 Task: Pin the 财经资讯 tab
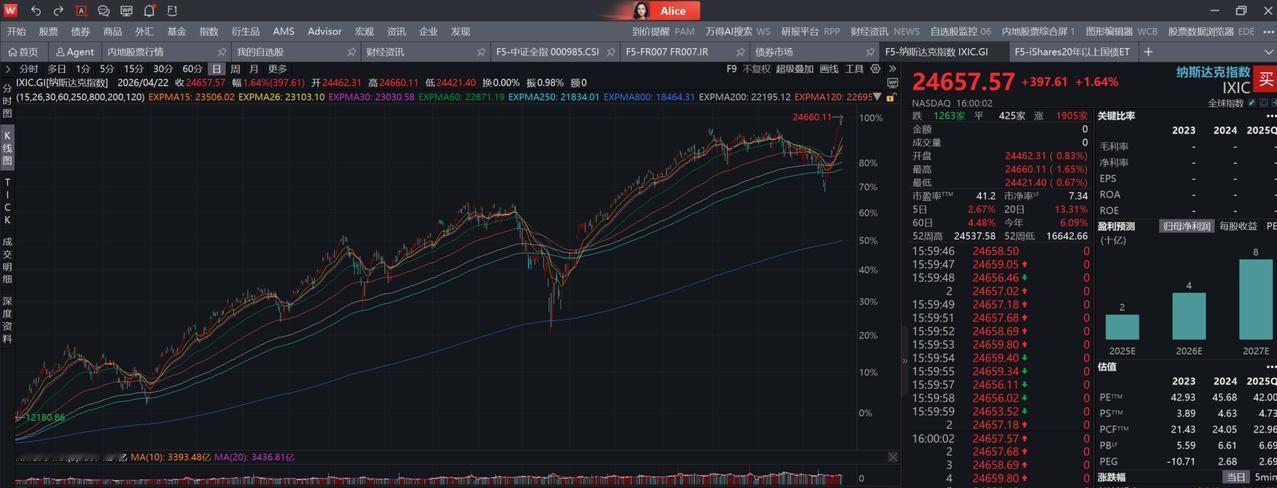click(x=481, y=51)
